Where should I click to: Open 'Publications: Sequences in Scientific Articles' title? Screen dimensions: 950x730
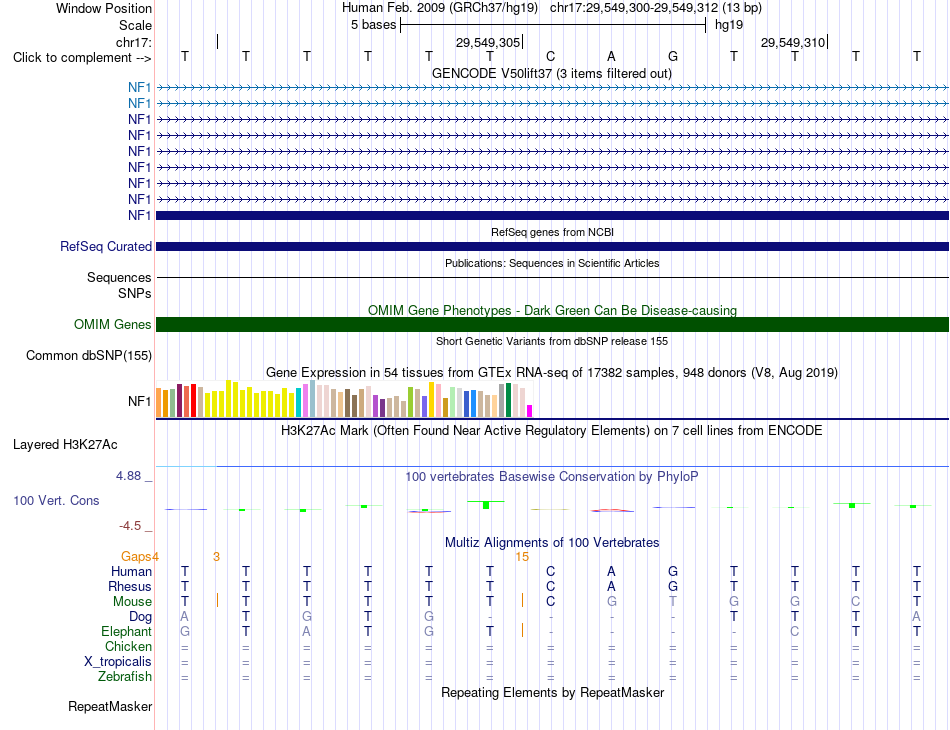pos(552,263)
